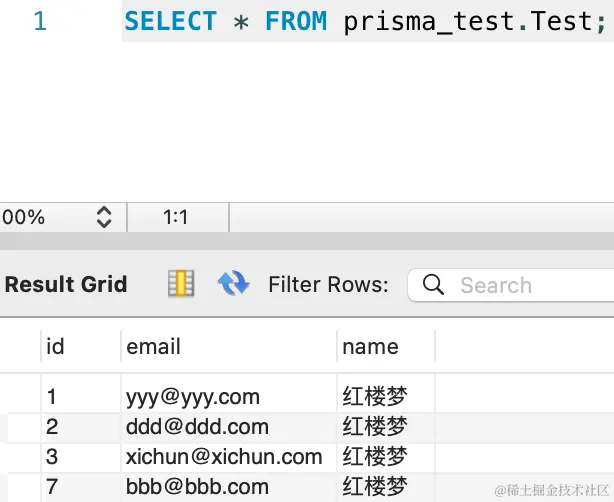Click the magnifier icon in Filter Rows
The height and width of the screenshot is (502, 614).
tap(433, 285)
